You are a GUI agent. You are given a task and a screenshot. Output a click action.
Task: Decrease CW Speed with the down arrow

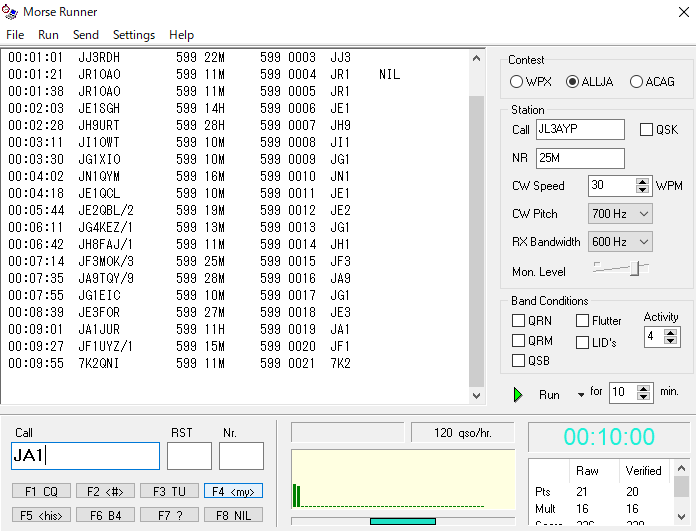pyautogui.click(x=642, y=190)
